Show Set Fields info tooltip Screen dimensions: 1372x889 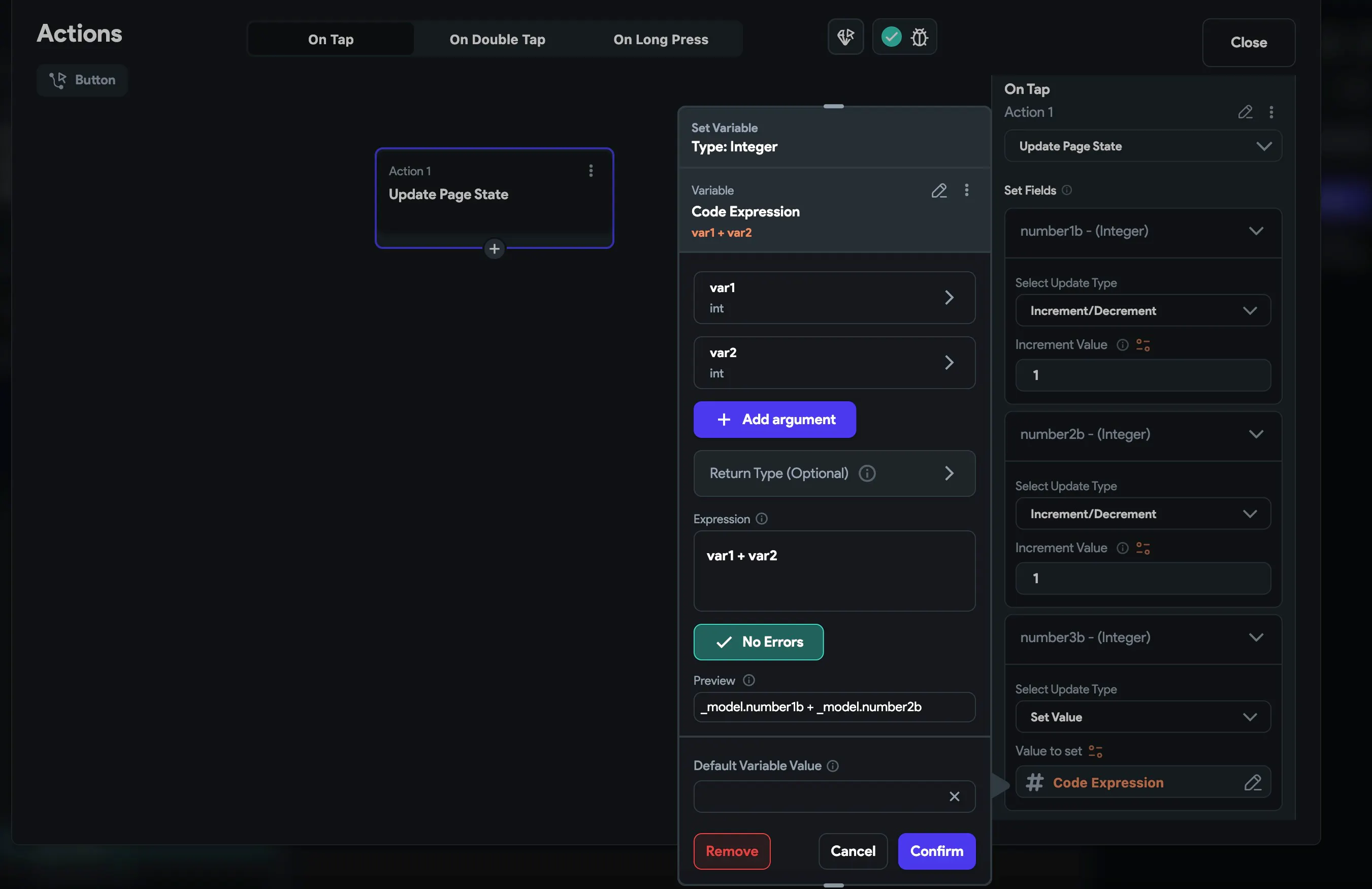[x=1066, y=190]
